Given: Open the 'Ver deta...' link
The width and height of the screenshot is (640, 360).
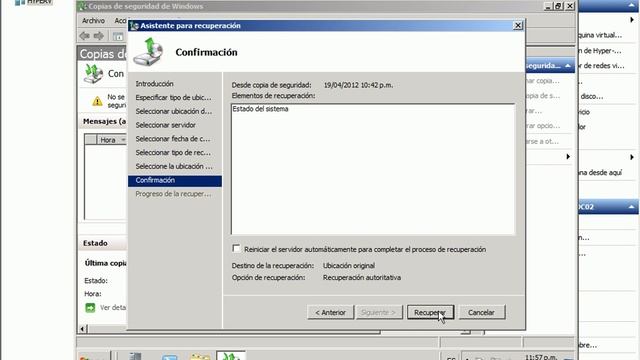Looking at the screenshot, I should 113,307.
